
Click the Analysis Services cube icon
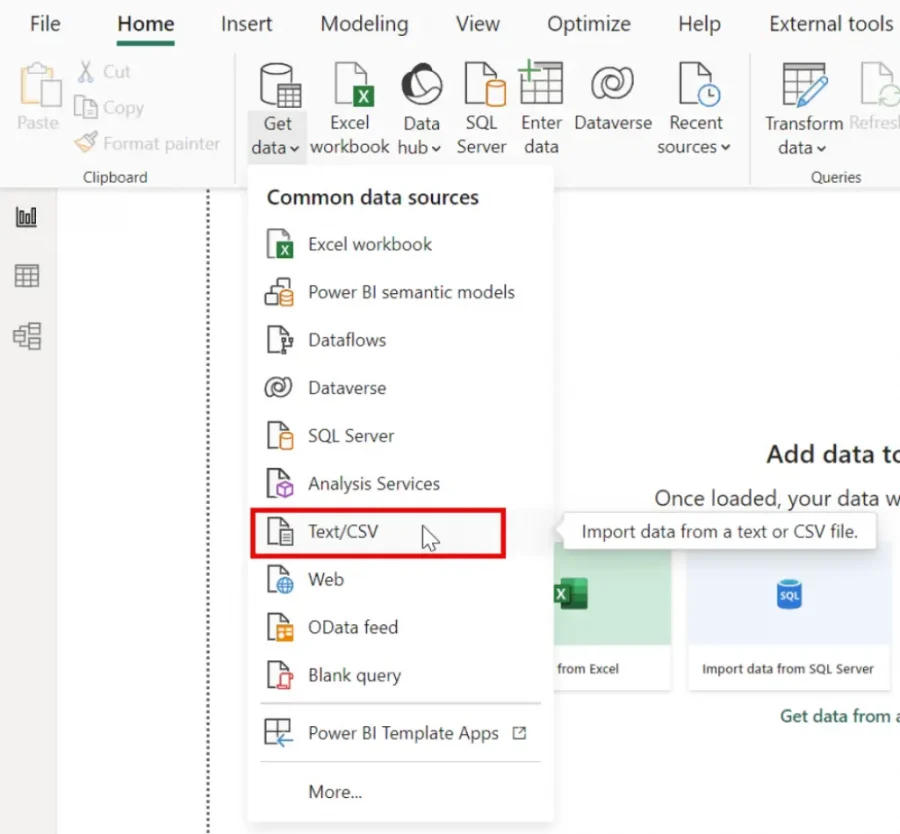(x=280, y=483)
